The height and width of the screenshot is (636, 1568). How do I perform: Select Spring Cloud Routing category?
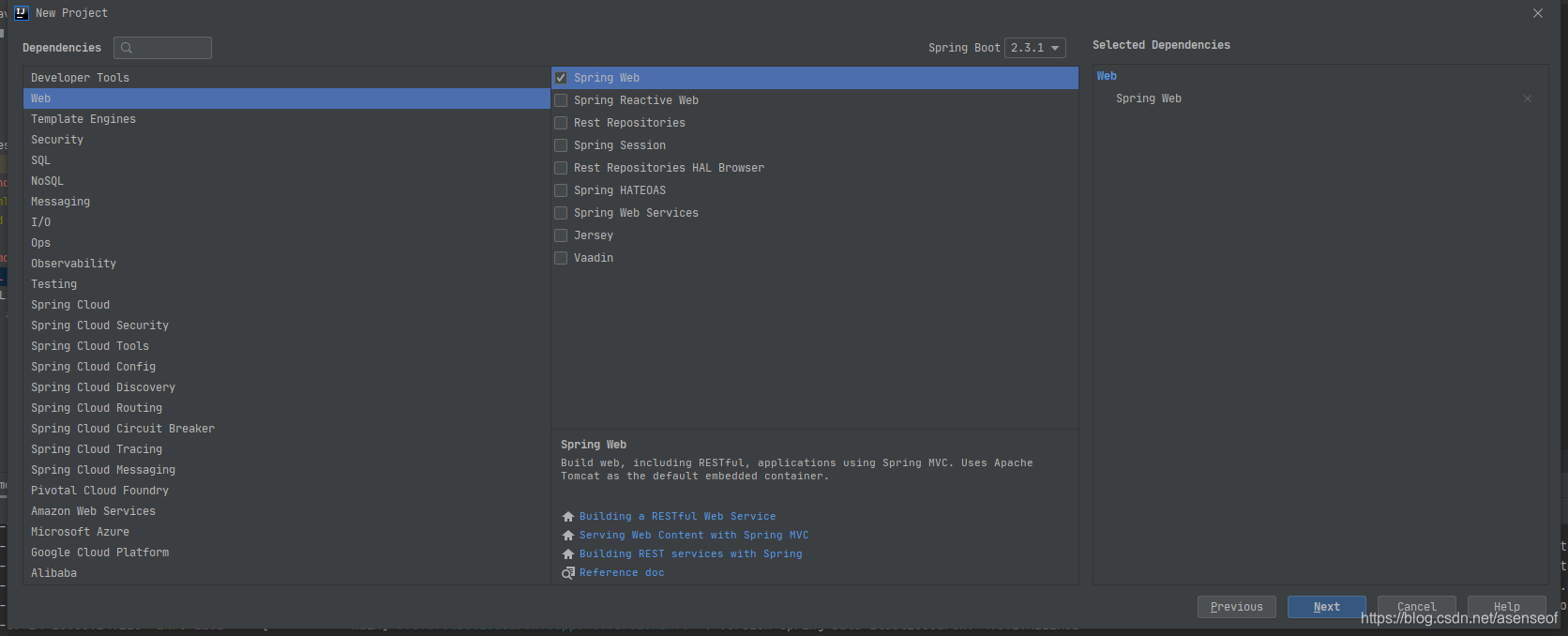point(286,408)
